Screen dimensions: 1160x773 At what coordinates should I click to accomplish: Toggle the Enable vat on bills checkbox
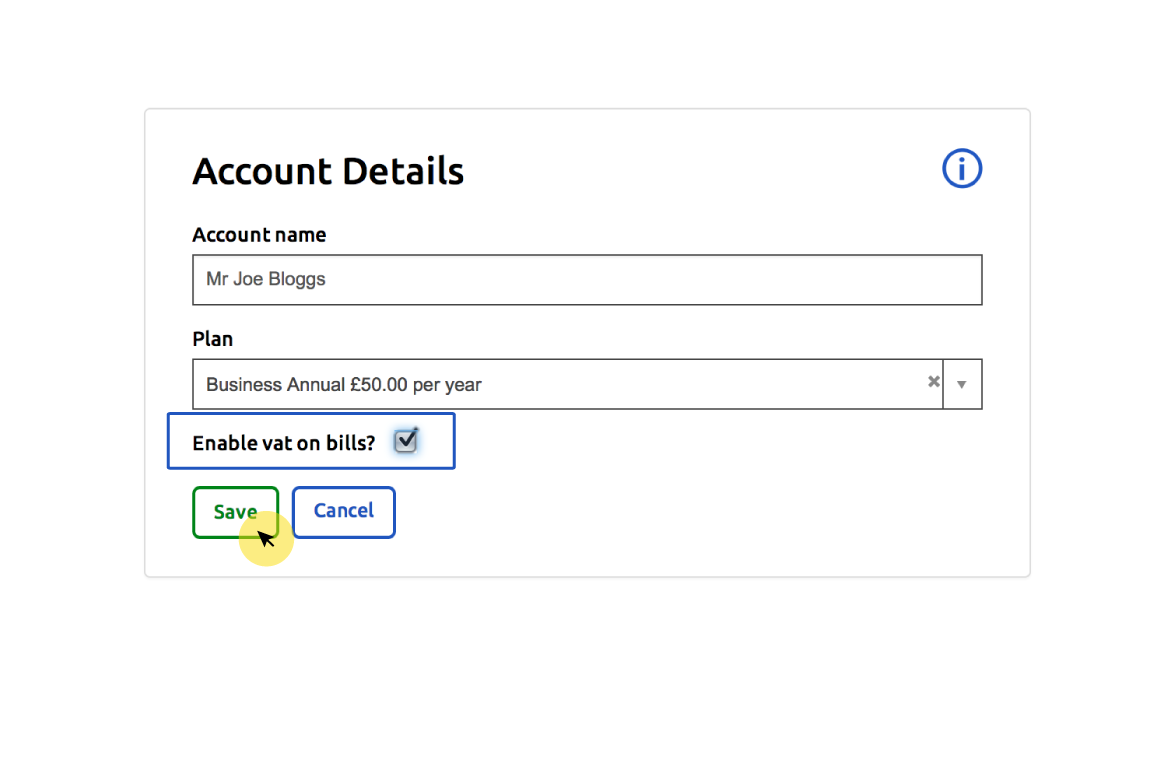pos(405,442)
